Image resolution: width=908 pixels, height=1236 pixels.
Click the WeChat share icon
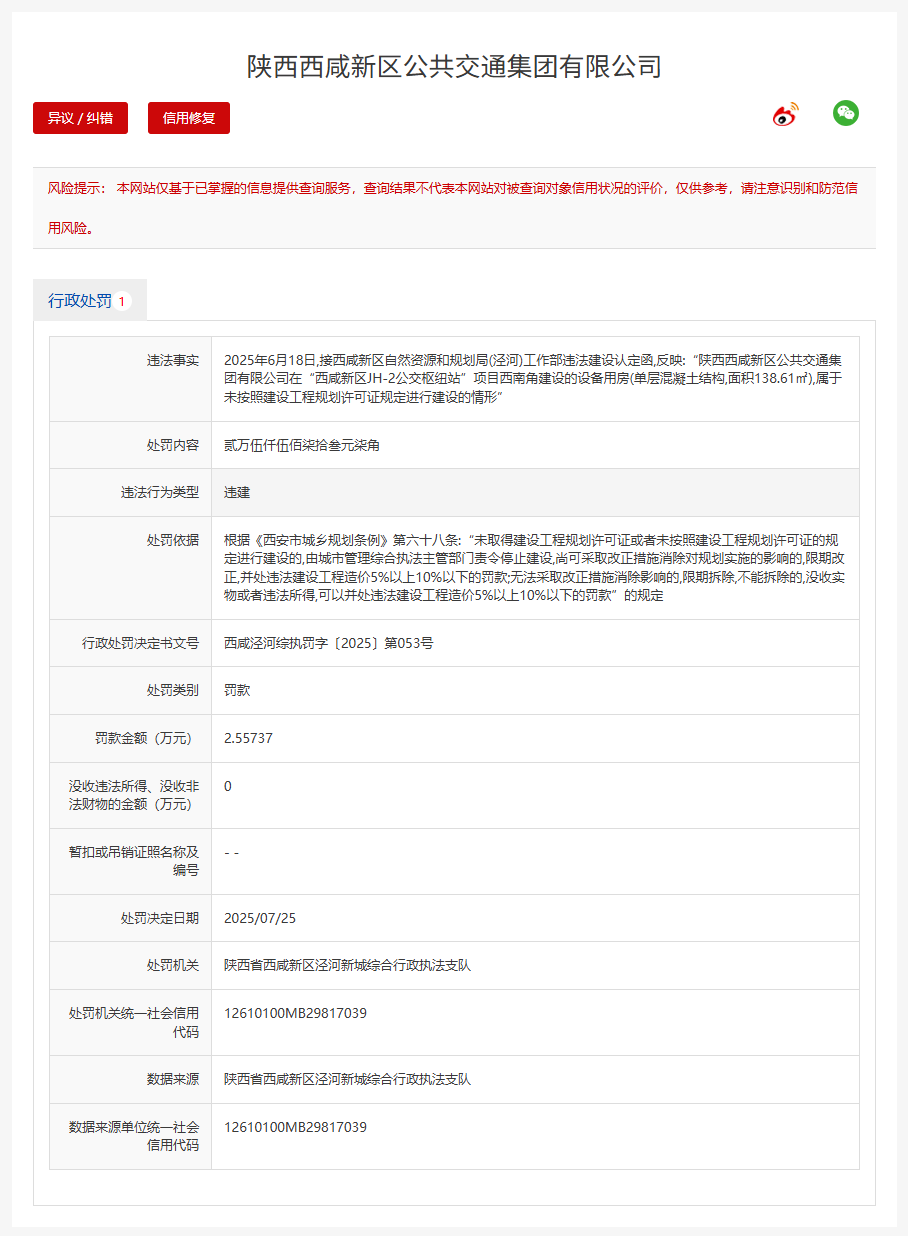point(846,114)
